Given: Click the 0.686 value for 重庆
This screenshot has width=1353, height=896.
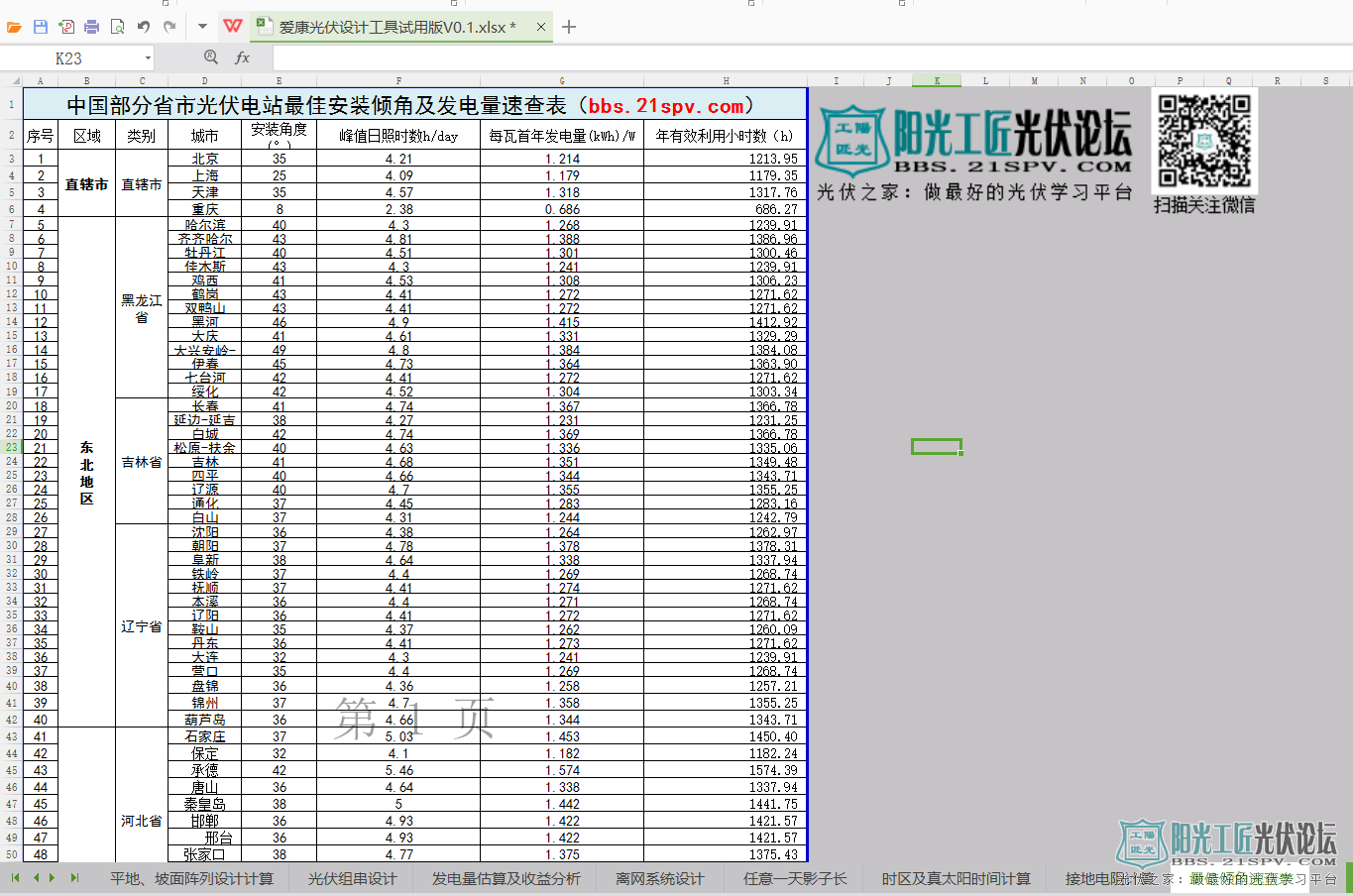Looking at the screenshot, I should pos(562,209).
